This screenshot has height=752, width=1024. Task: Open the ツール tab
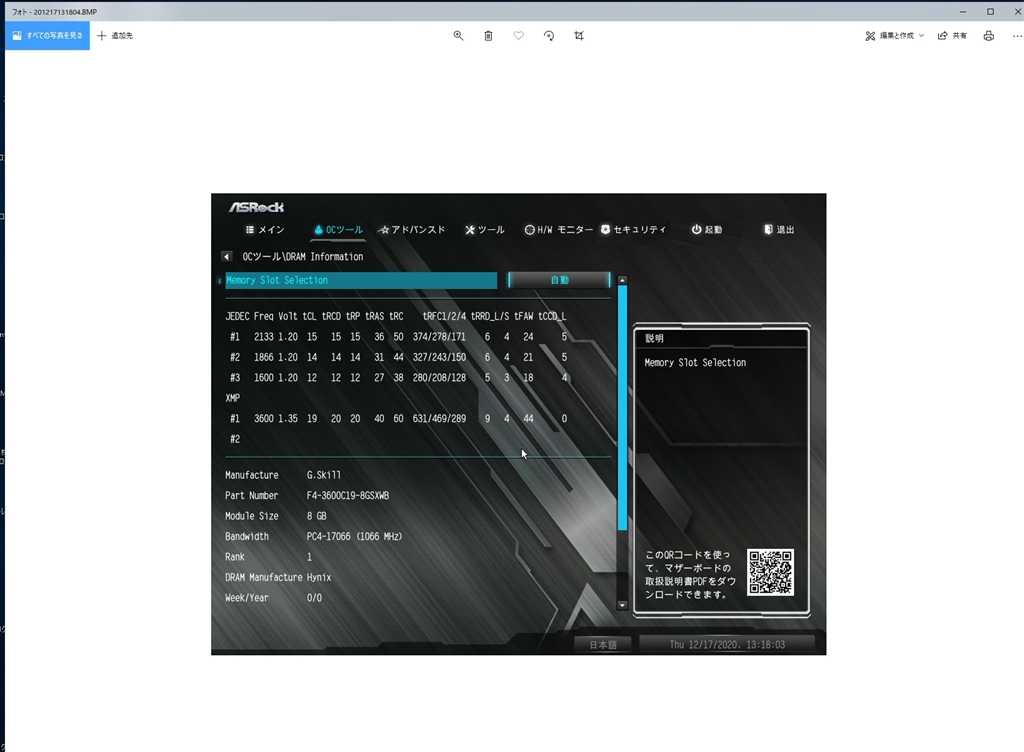click(485, 230)
